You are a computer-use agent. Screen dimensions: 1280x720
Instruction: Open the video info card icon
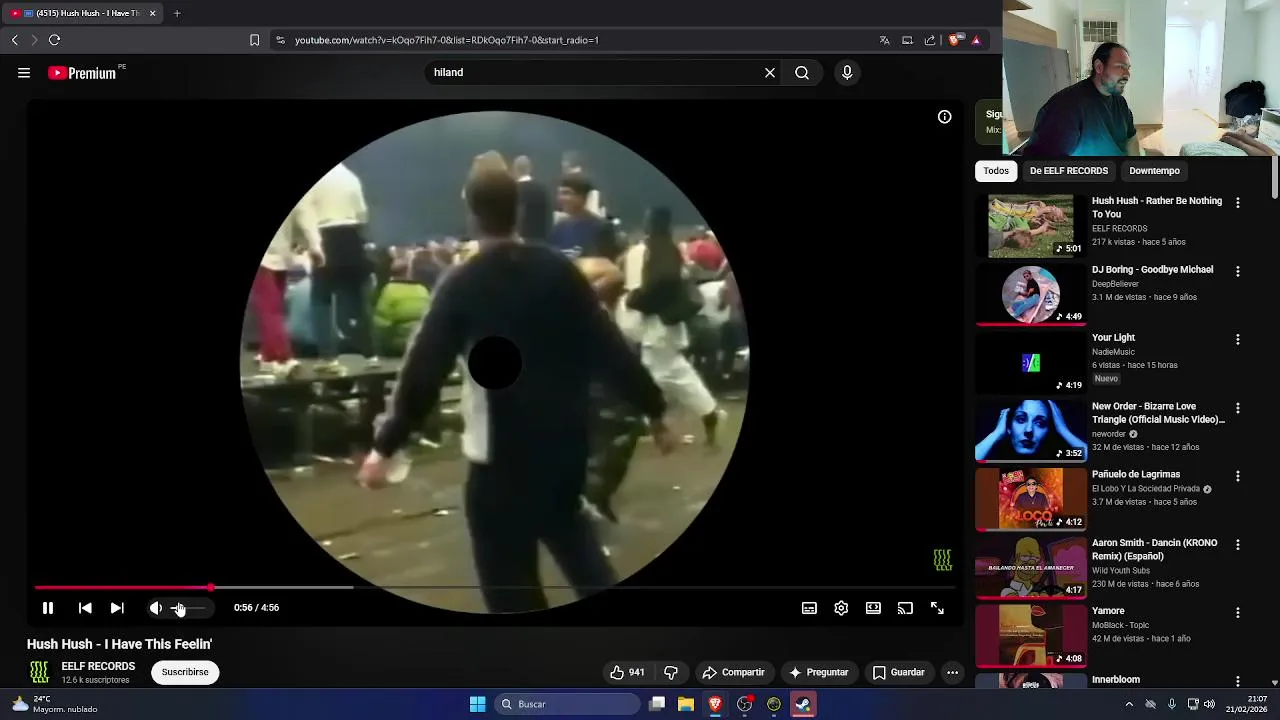pos(944,117)
